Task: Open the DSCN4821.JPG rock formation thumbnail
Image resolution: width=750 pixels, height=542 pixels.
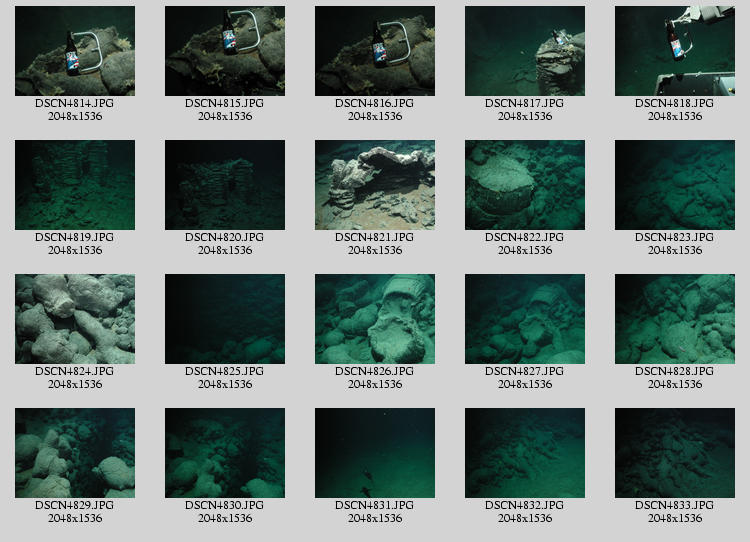Action: (x=374, y=185)
